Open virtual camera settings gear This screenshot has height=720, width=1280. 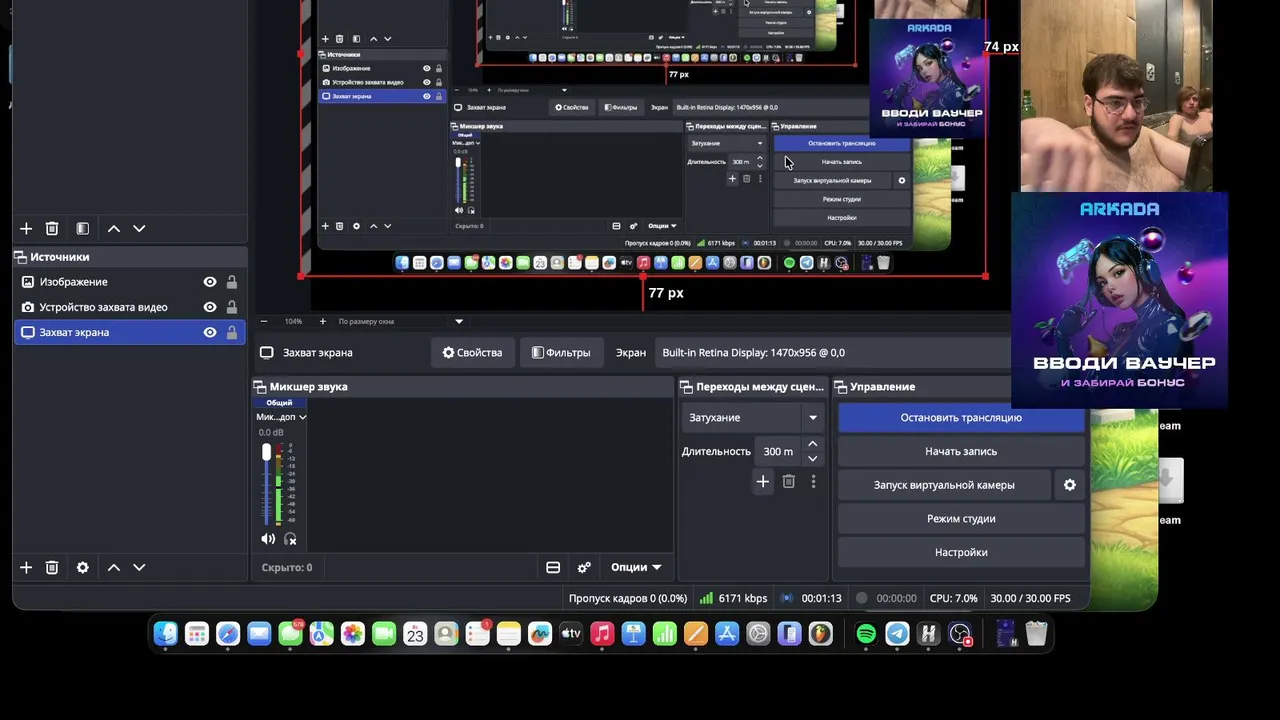click(1070, 485)
